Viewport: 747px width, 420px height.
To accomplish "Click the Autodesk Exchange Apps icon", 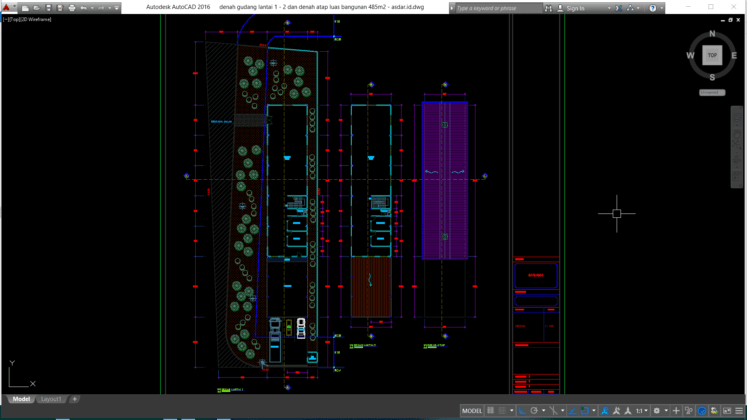I will click(x=619, y=8).
